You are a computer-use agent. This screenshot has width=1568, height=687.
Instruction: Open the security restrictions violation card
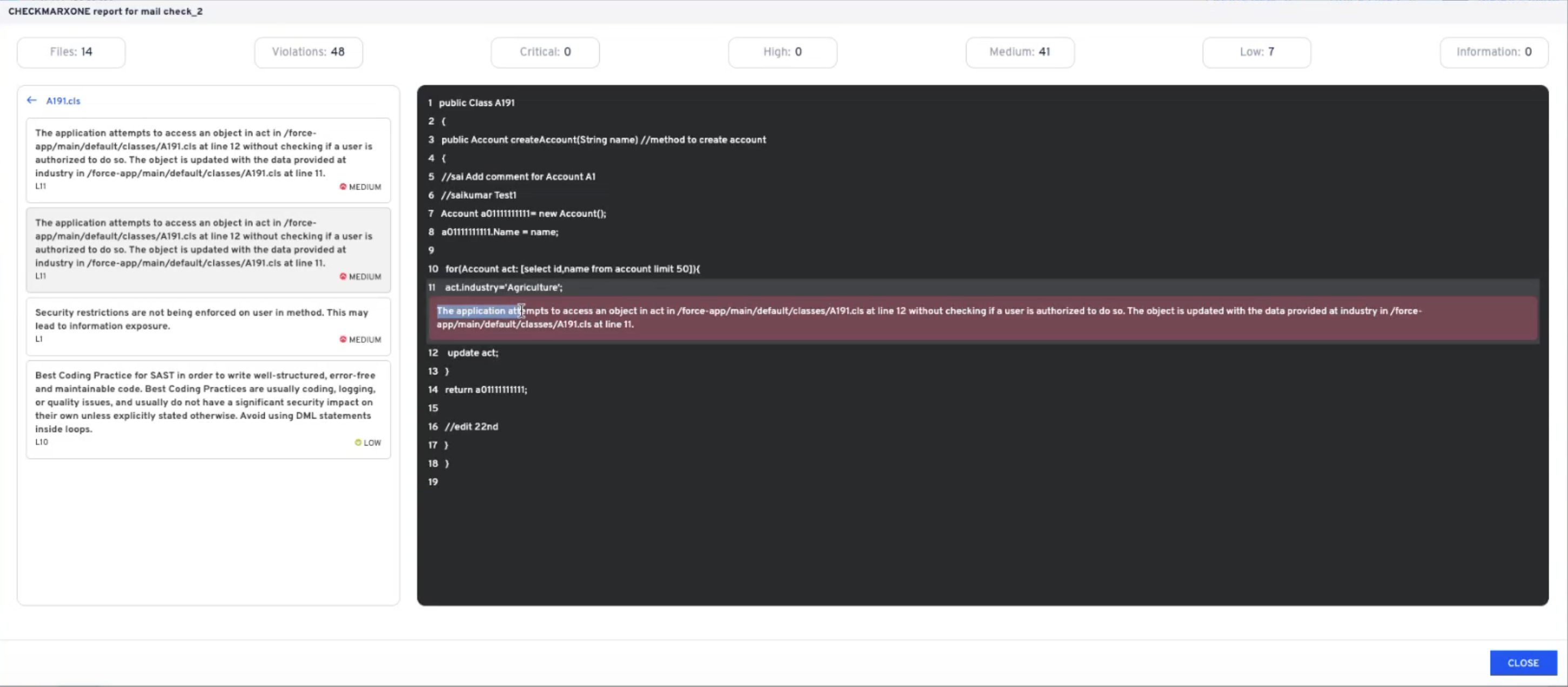coord(207,326)
